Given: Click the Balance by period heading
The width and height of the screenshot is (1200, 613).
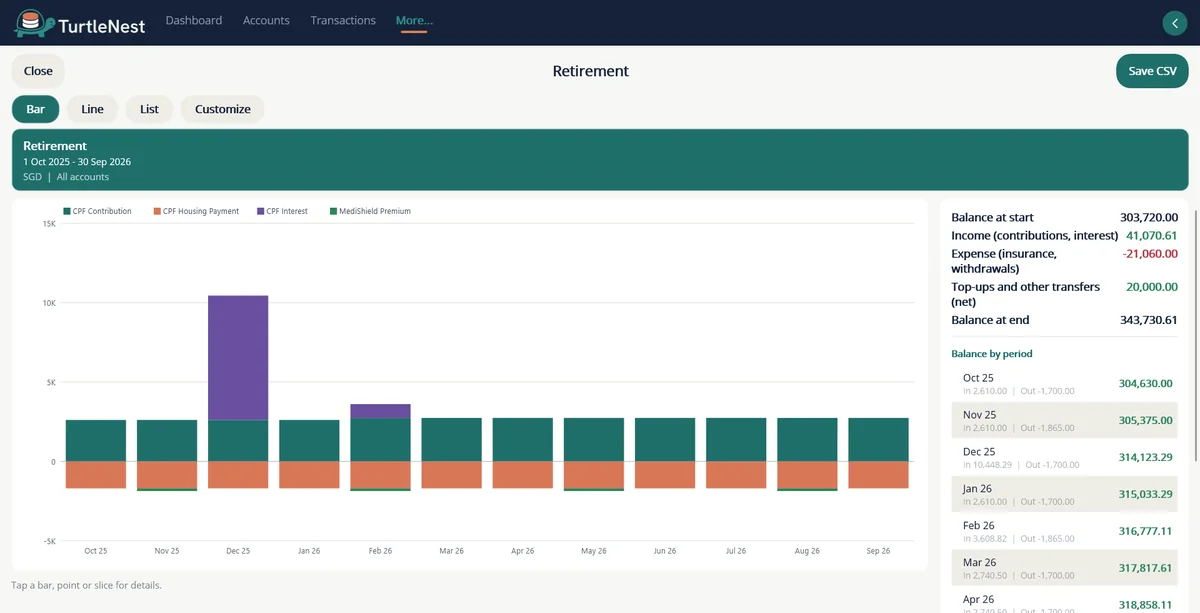Looking at the screenshot, I should 992,354.
